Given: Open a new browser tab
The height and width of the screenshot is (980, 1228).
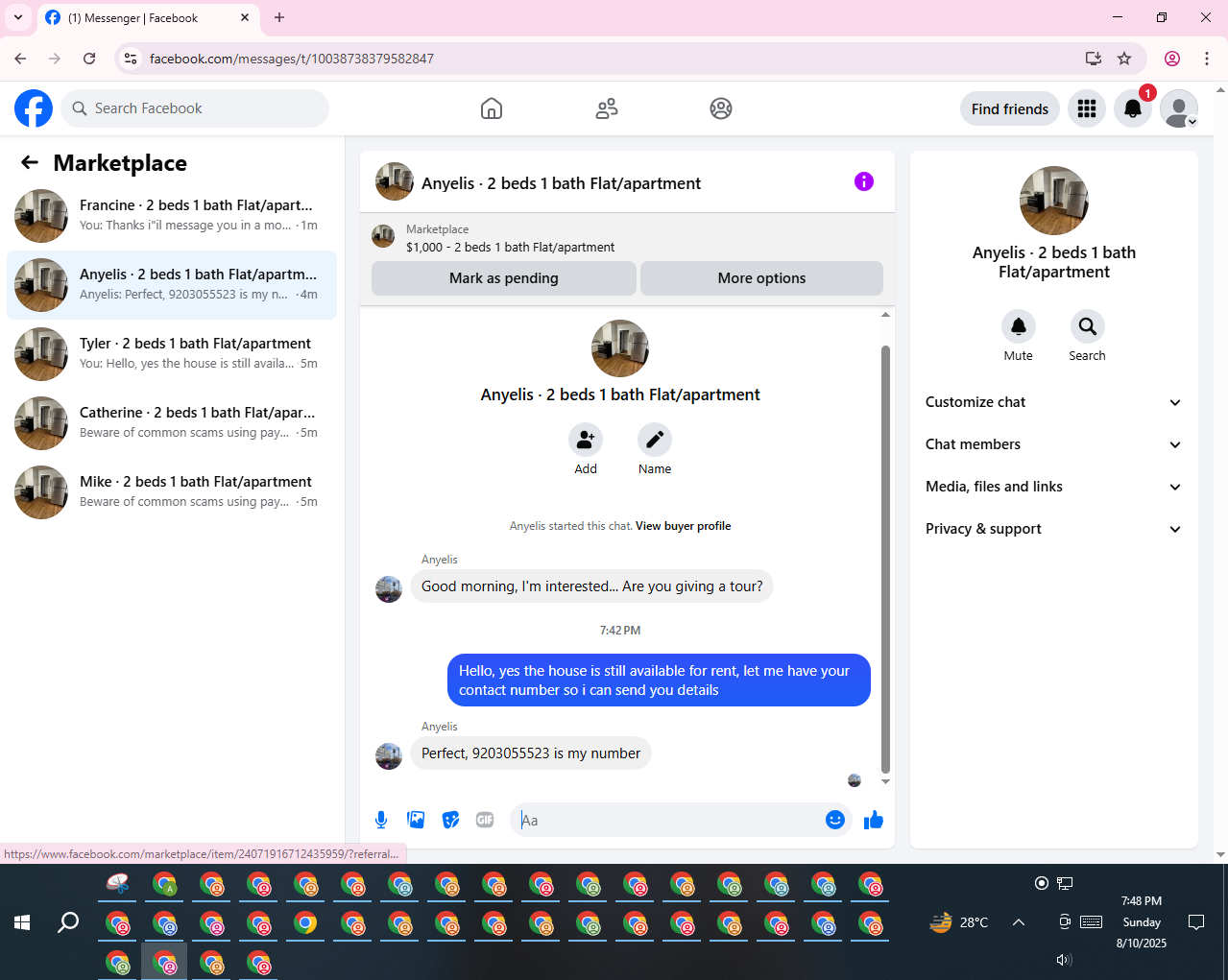Looking at the screenshot, I should (x=279, y=17).
